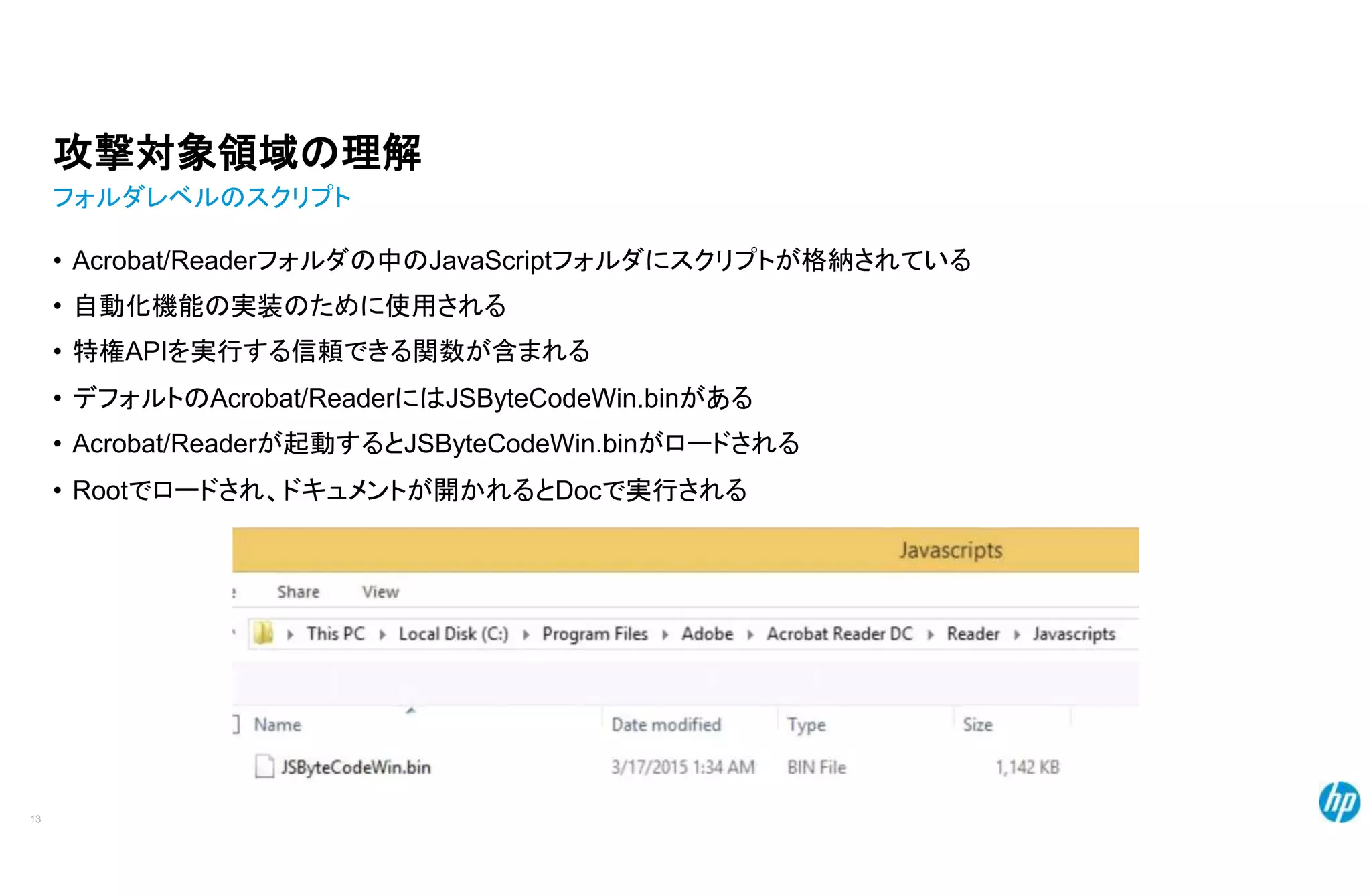This screenshot has height=896, width=1371.
Task: Open the View ribbon tab
Action: pyautogui.click(x=380, y=592)
